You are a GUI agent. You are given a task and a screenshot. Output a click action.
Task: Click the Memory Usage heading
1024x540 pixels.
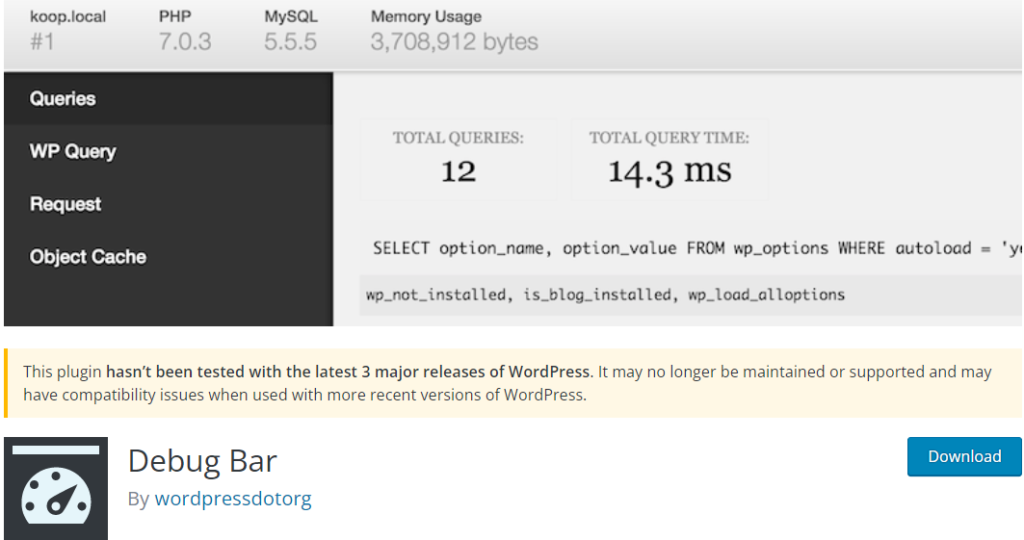[x=426, y=17]
